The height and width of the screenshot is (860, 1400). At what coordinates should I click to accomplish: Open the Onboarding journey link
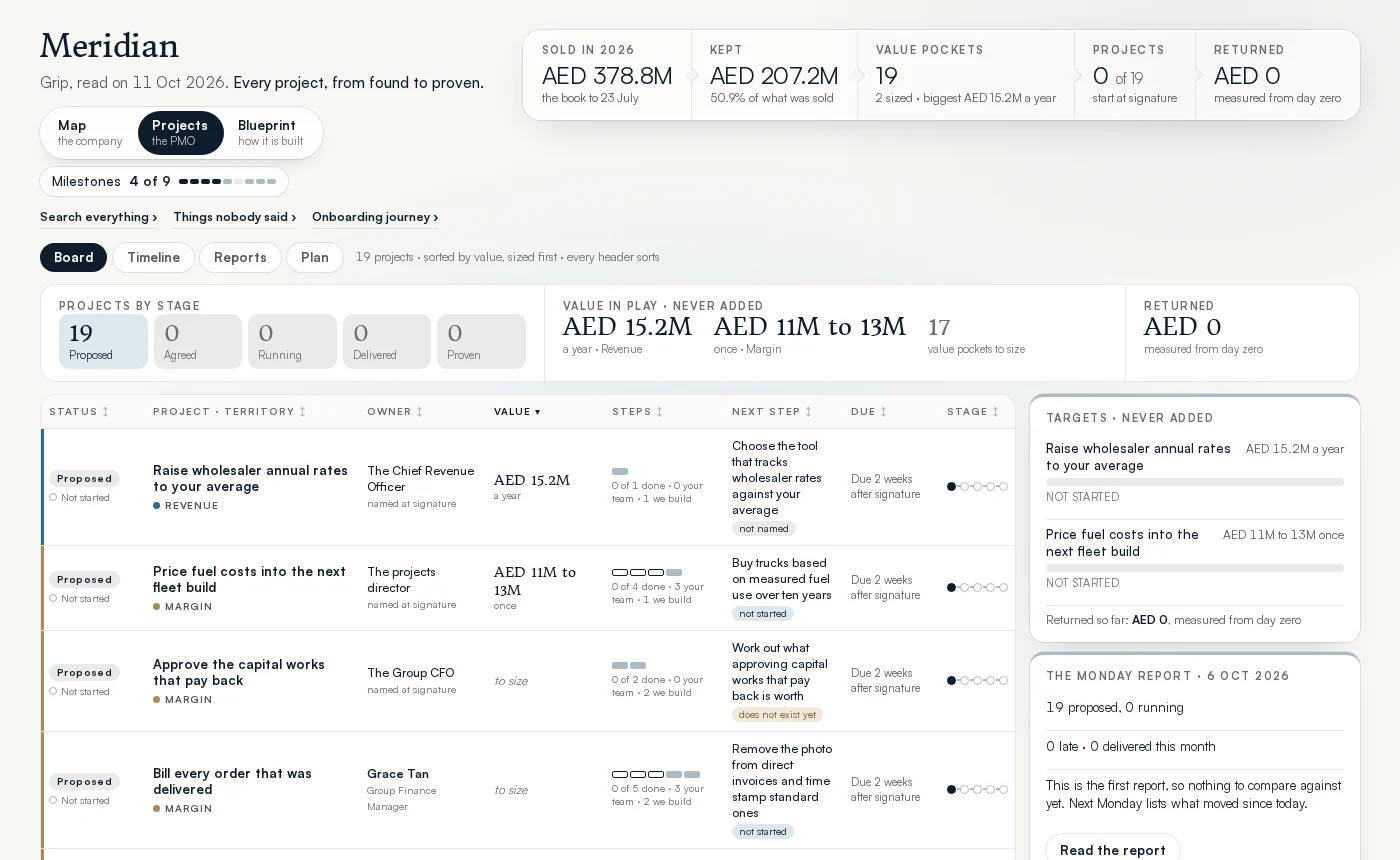(375, 217)
